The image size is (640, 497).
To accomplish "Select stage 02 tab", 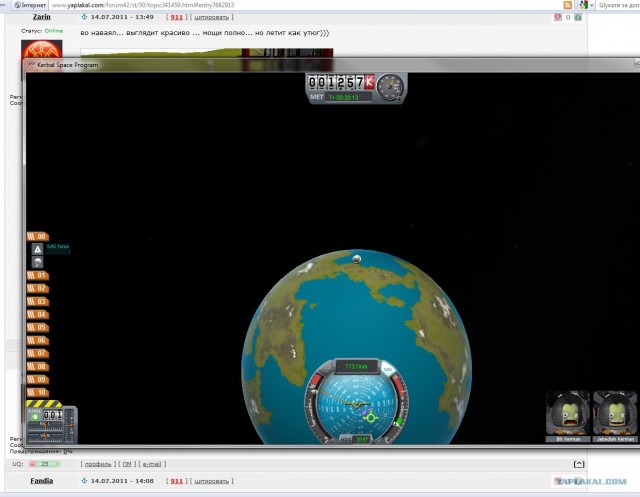I will coord(38,288).
